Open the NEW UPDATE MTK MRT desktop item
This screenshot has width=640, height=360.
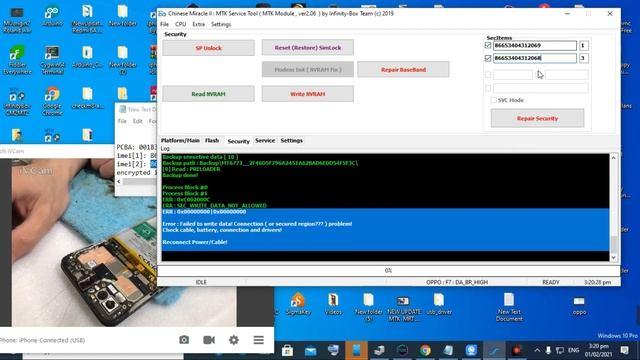click(403, 308)
